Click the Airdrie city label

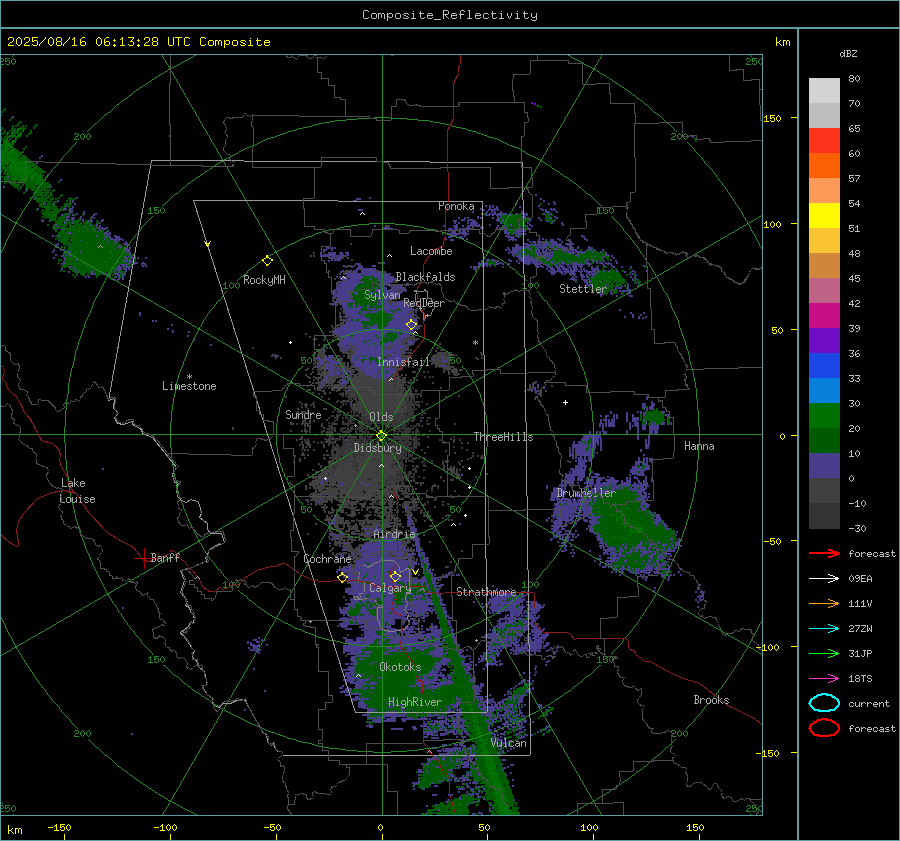pos(394,534)
